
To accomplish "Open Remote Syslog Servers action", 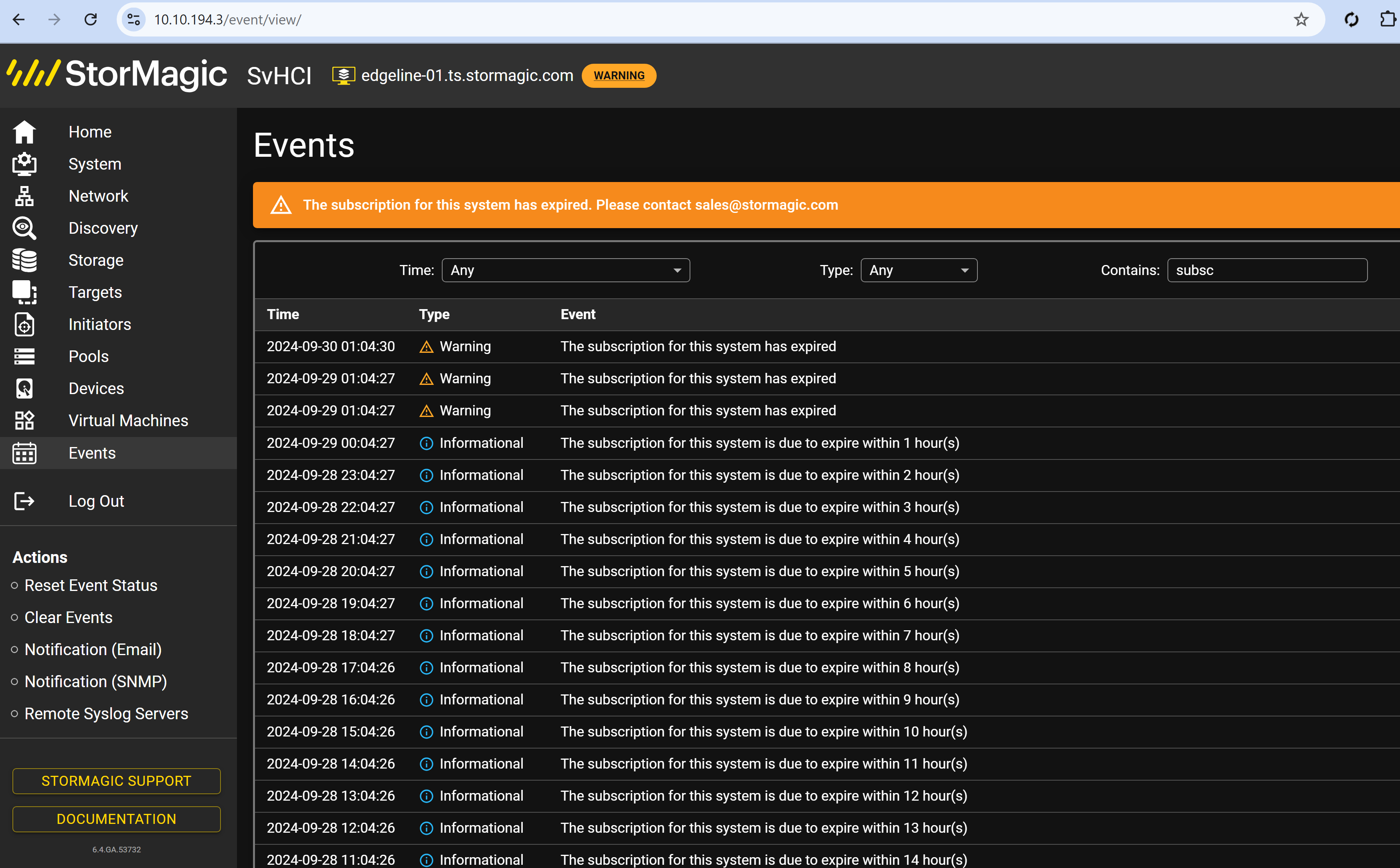I will 106,714.
